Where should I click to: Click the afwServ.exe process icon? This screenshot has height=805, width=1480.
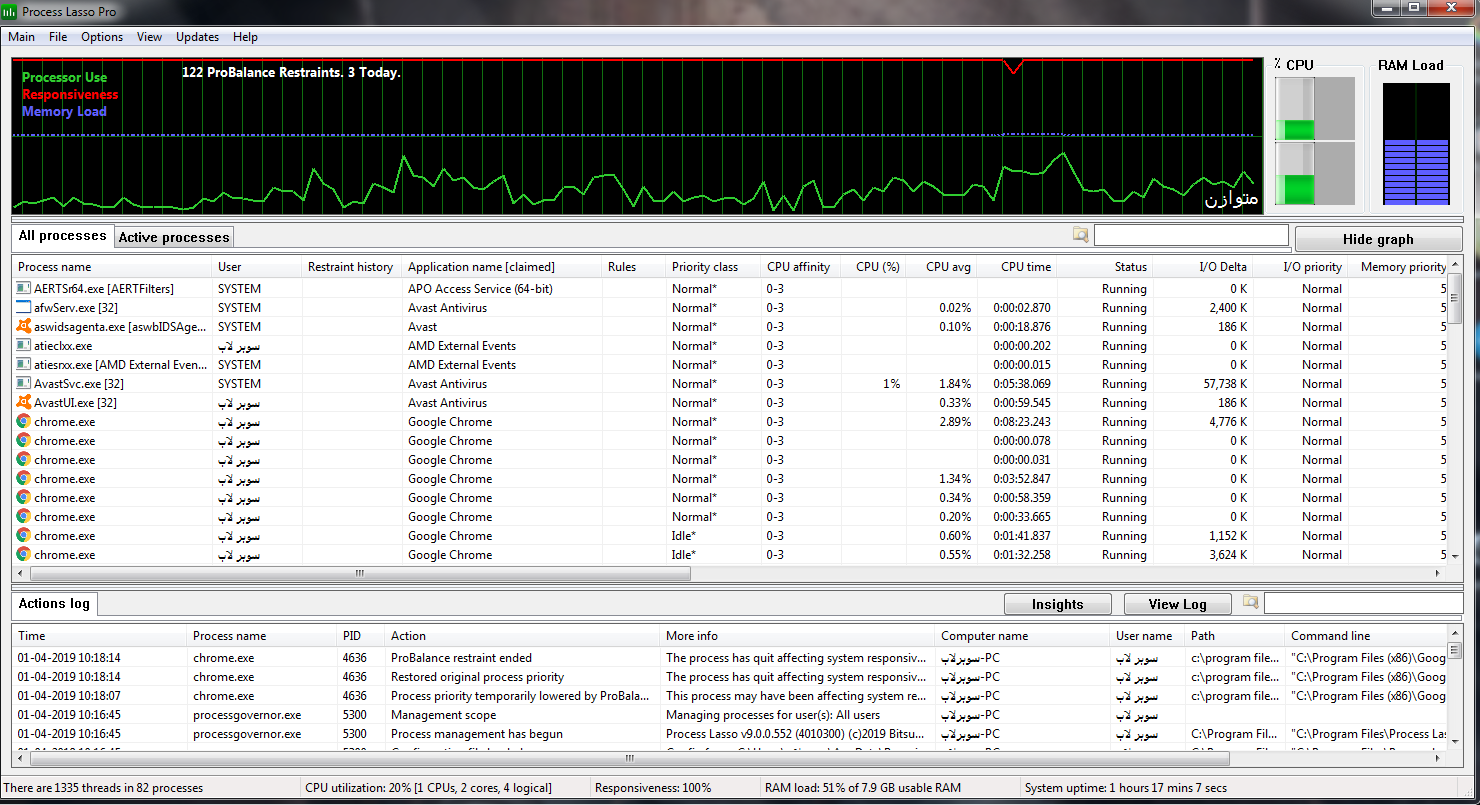coord(24,307)
